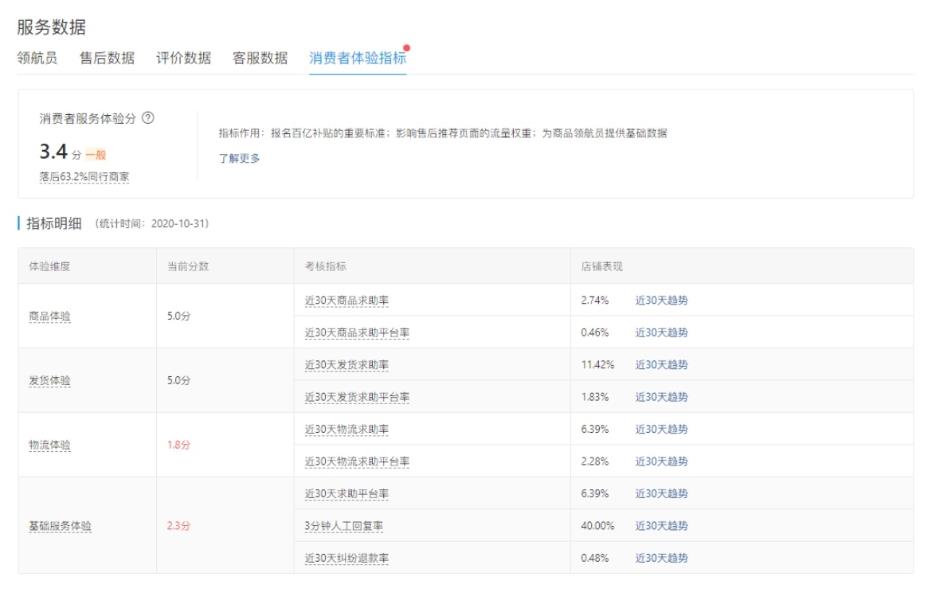Click the 发货体验 dimension label

pyautogui.click(x=50, y=381)
